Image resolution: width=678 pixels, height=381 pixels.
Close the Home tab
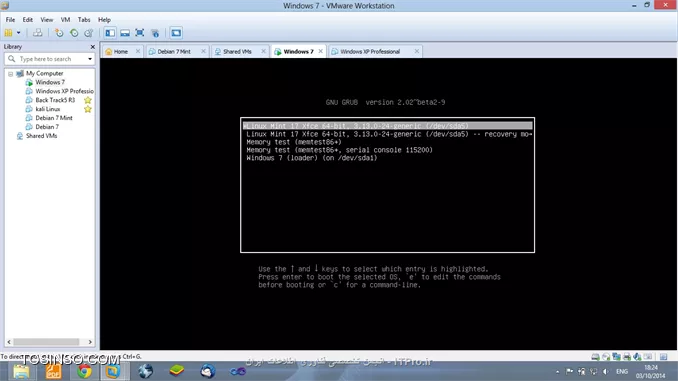coord(138,51)
